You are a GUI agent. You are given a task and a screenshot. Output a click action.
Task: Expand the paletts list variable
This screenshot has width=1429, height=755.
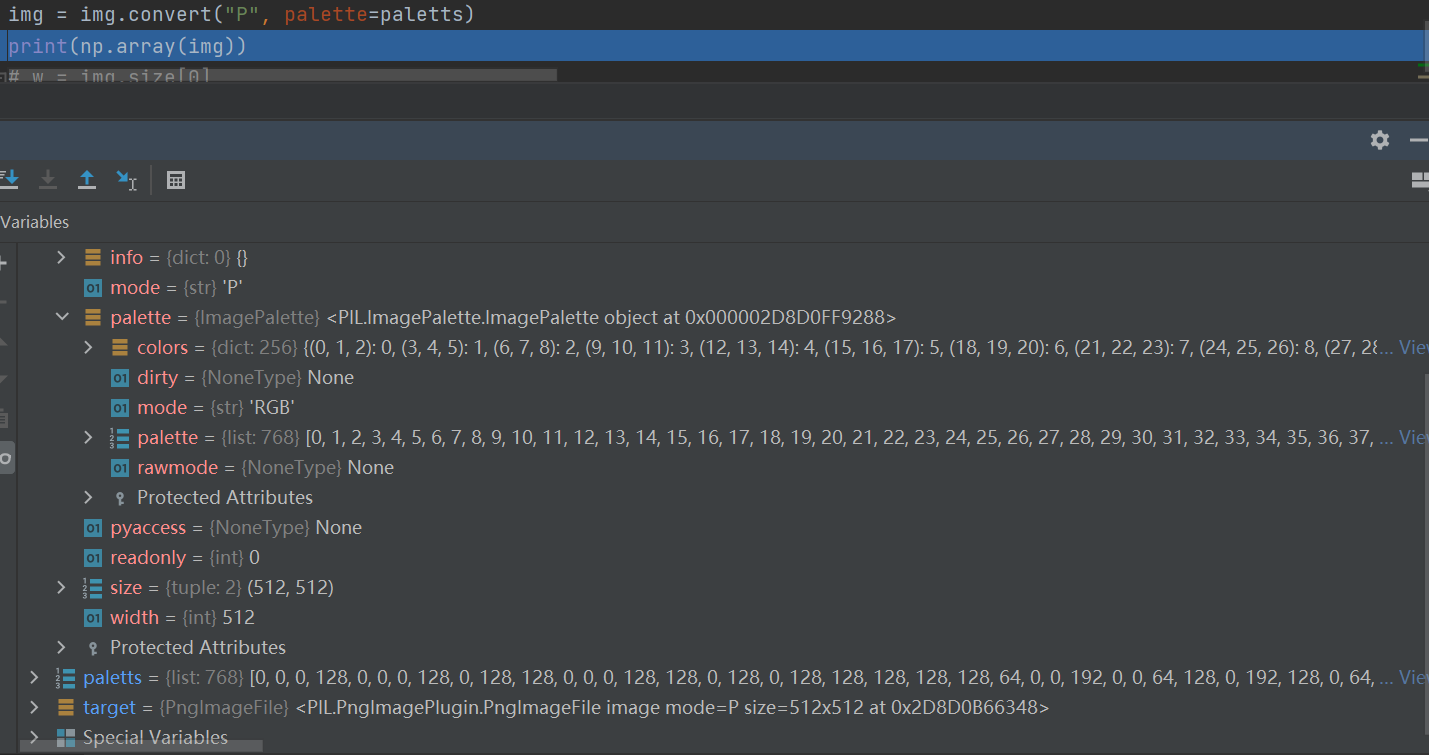click(x=33, y=677)
